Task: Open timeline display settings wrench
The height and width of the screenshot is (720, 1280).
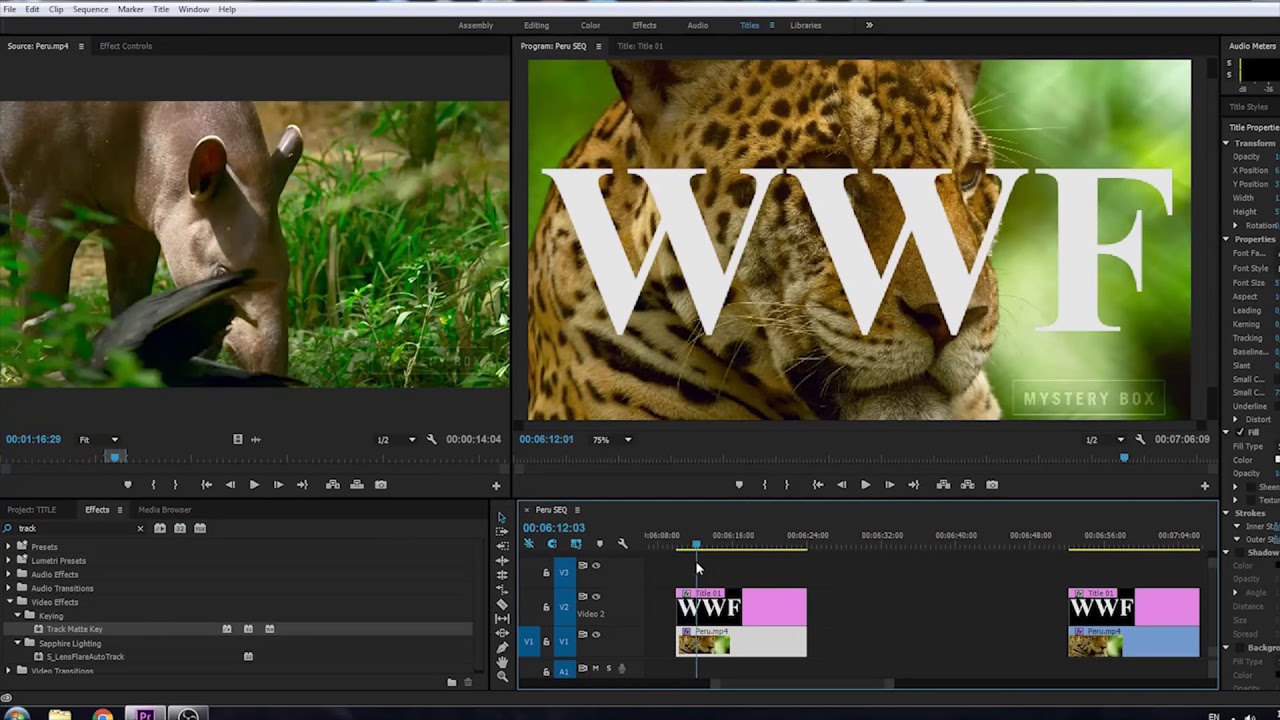Action: pos(622,544)
